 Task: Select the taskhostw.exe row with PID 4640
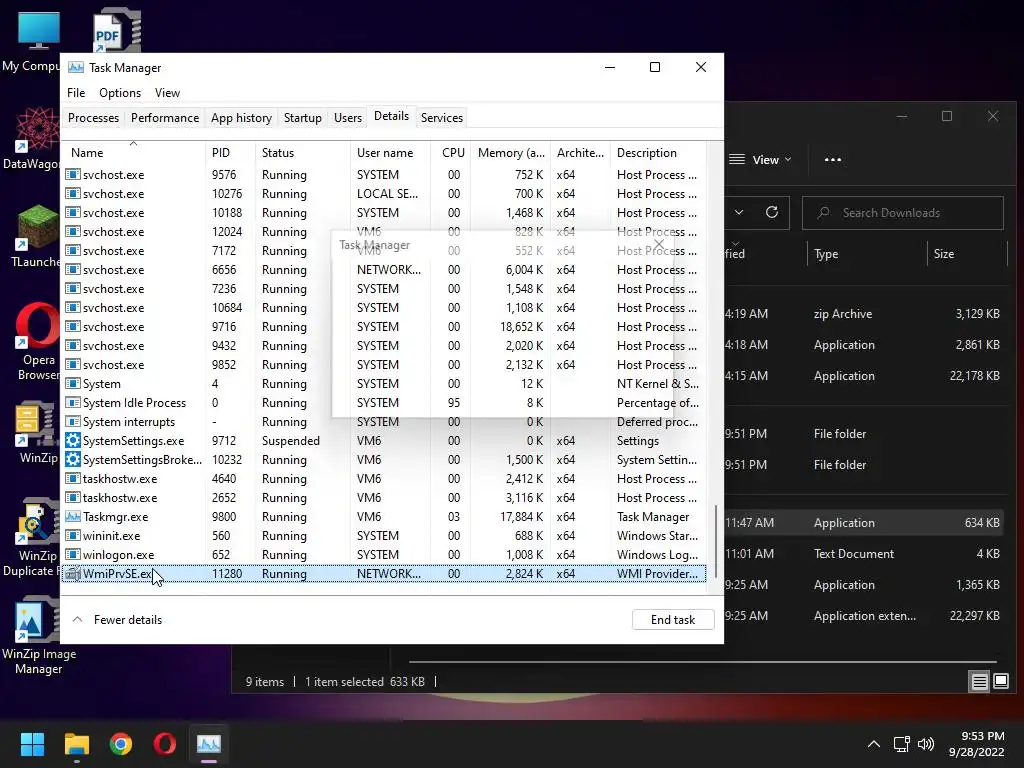384,479
